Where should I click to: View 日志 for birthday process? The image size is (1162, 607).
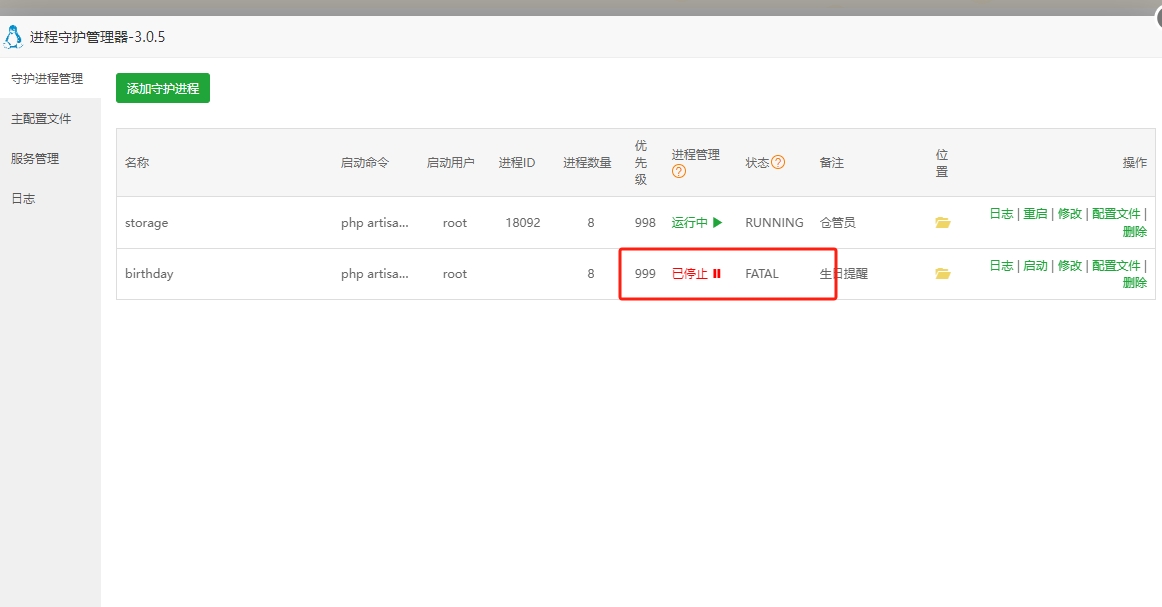pos(1001,265)
